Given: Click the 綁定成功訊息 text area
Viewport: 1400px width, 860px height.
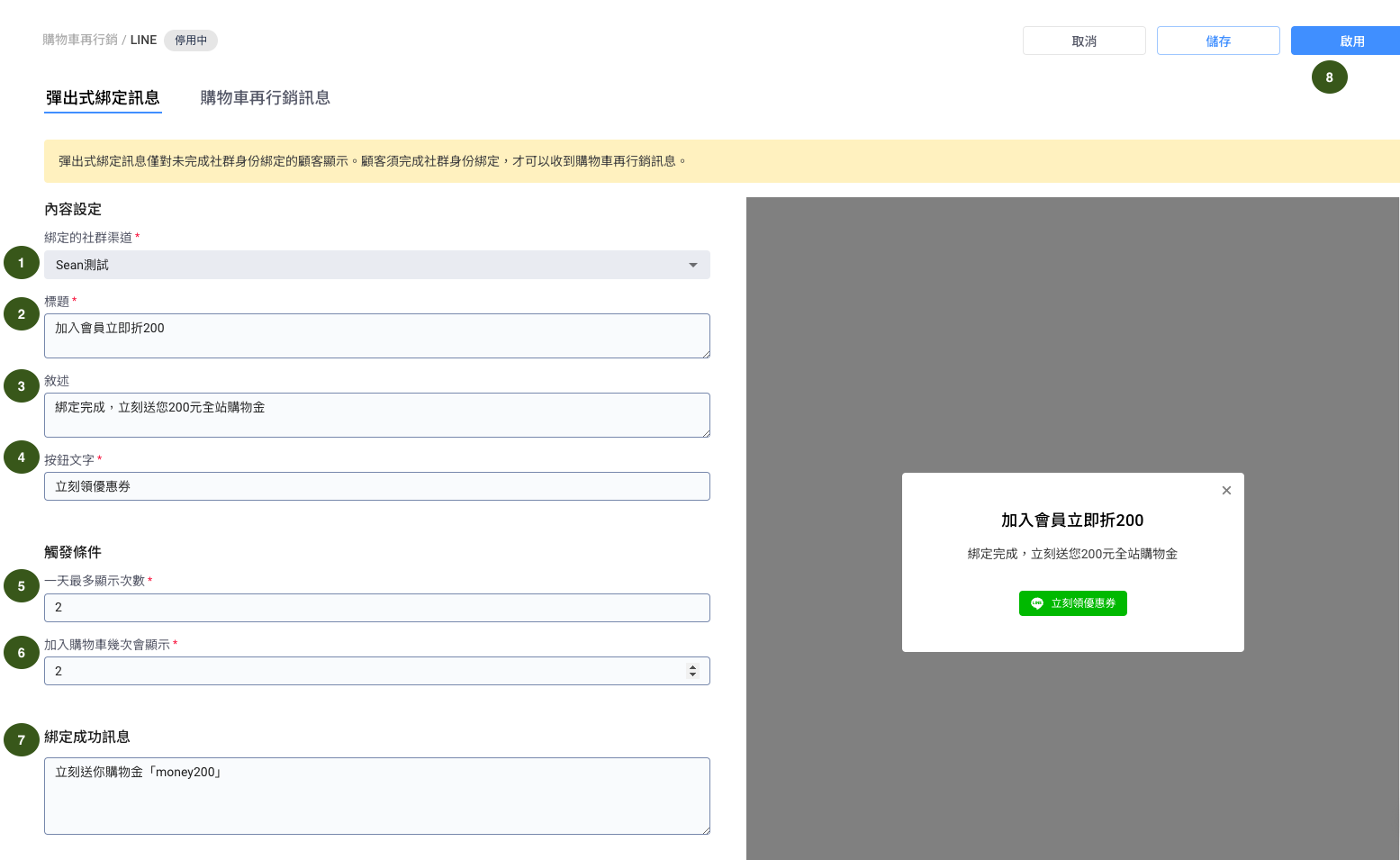Looking at the screenshot, I should click(x=376, y=796).
